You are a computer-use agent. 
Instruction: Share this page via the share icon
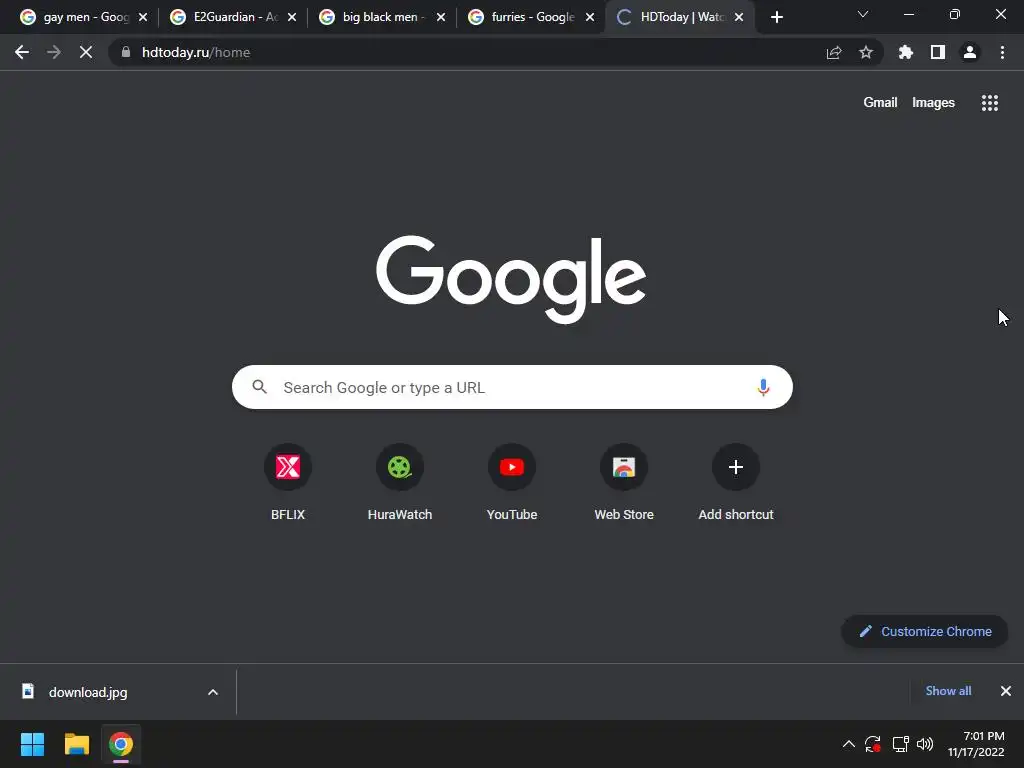point(834,52)
